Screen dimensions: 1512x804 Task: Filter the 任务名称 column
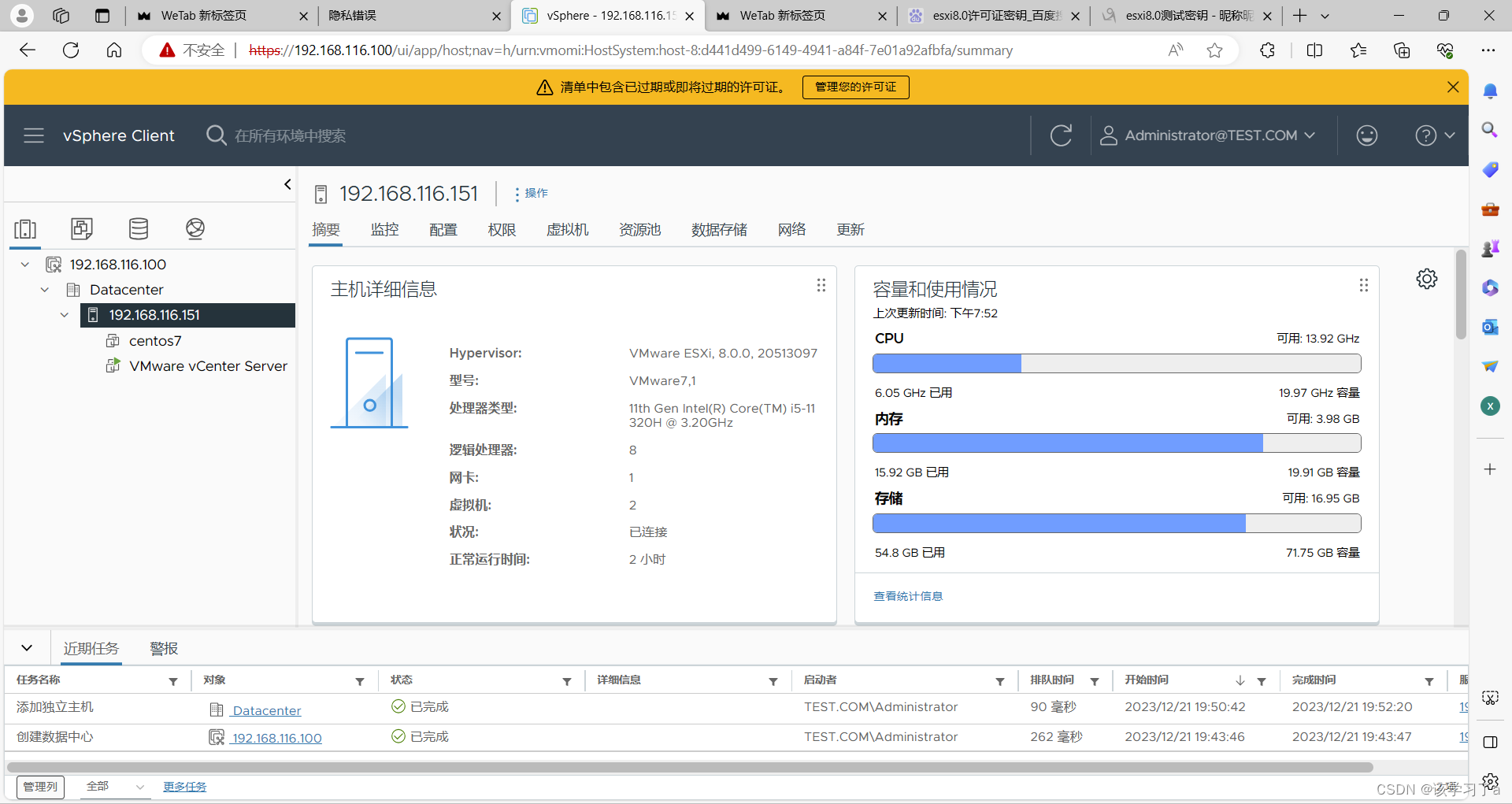tap(173, 682)
